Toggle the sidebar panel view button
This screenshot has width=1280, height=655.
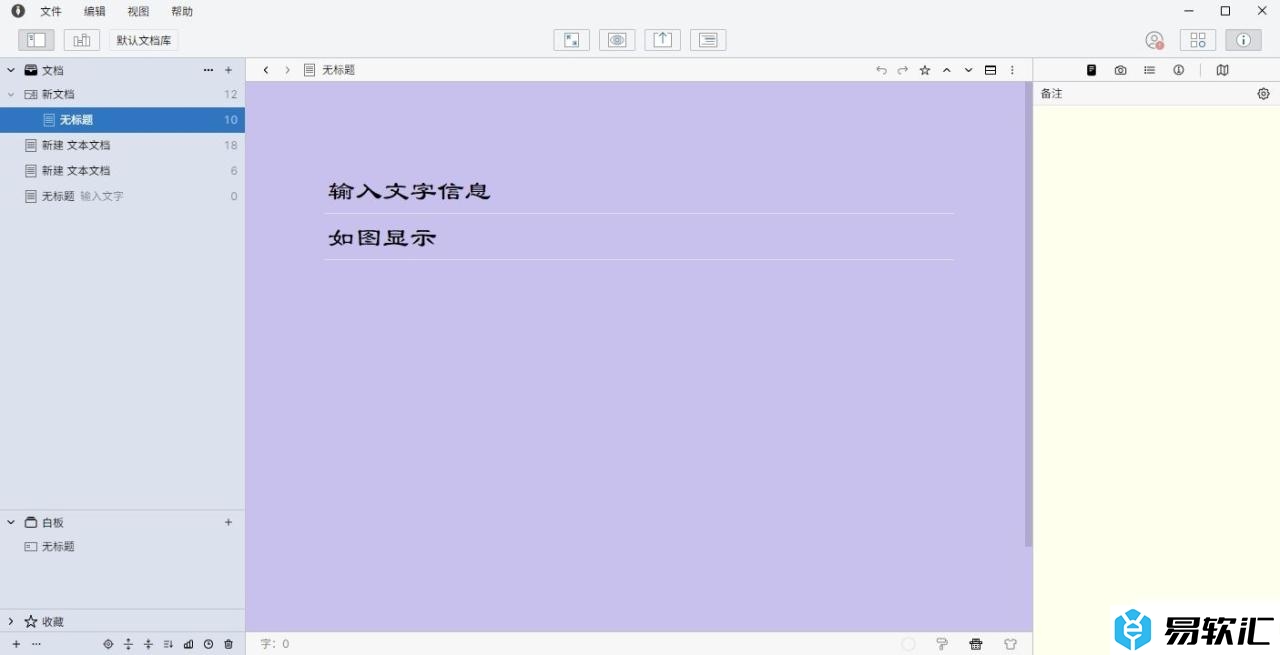36,40
